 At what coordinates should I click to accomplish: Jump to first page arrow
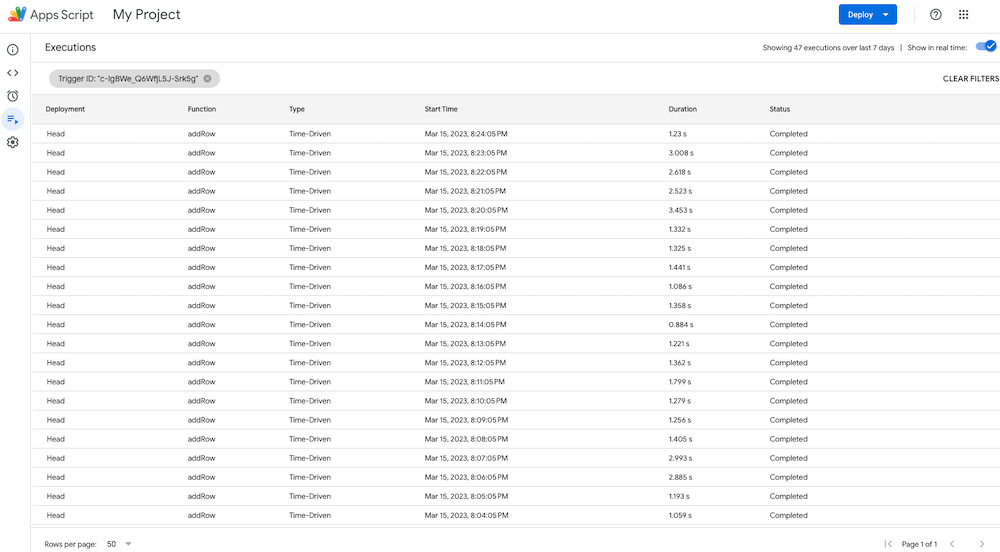(888, 544)
